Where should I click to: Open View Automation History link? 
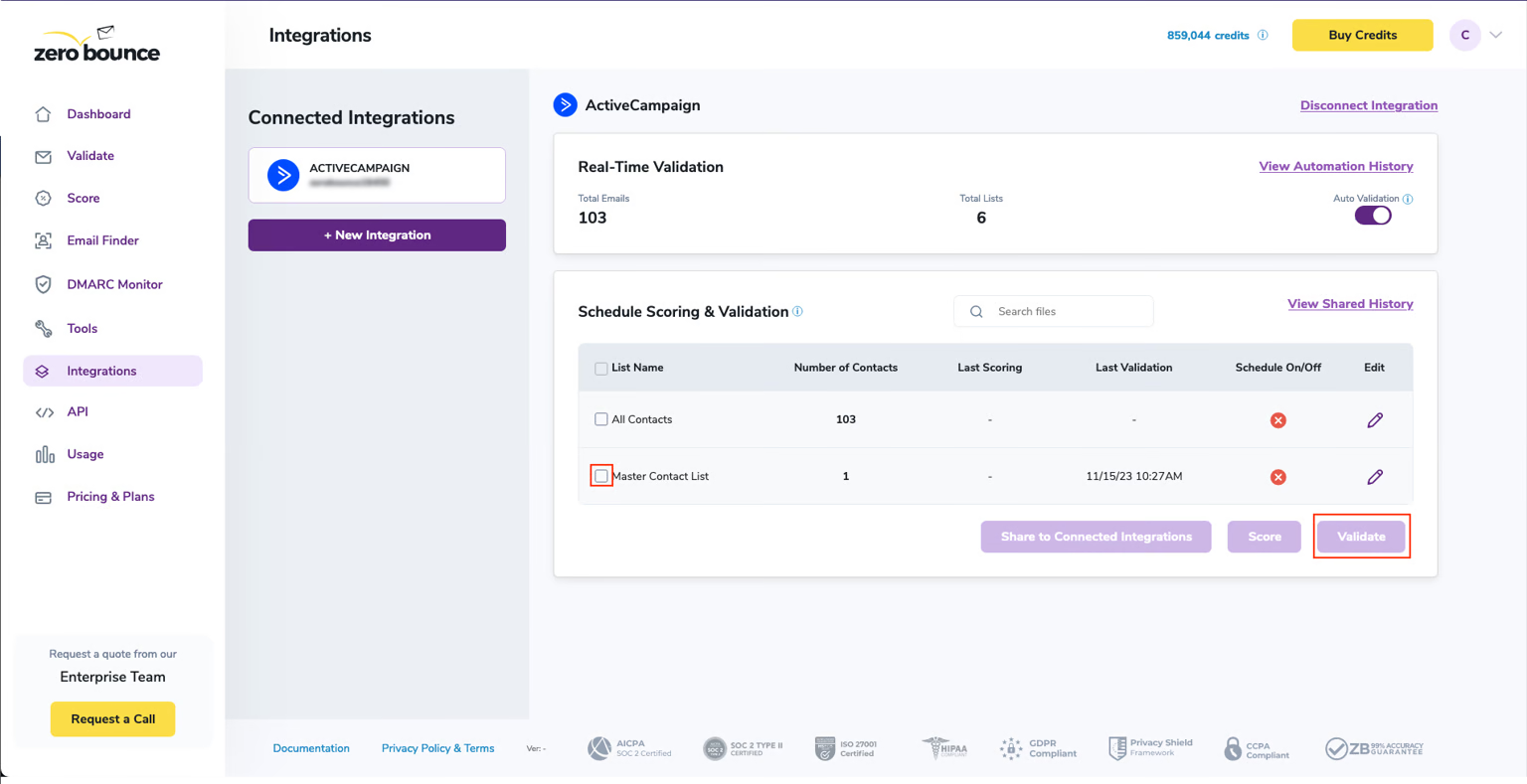point(1336,166)
